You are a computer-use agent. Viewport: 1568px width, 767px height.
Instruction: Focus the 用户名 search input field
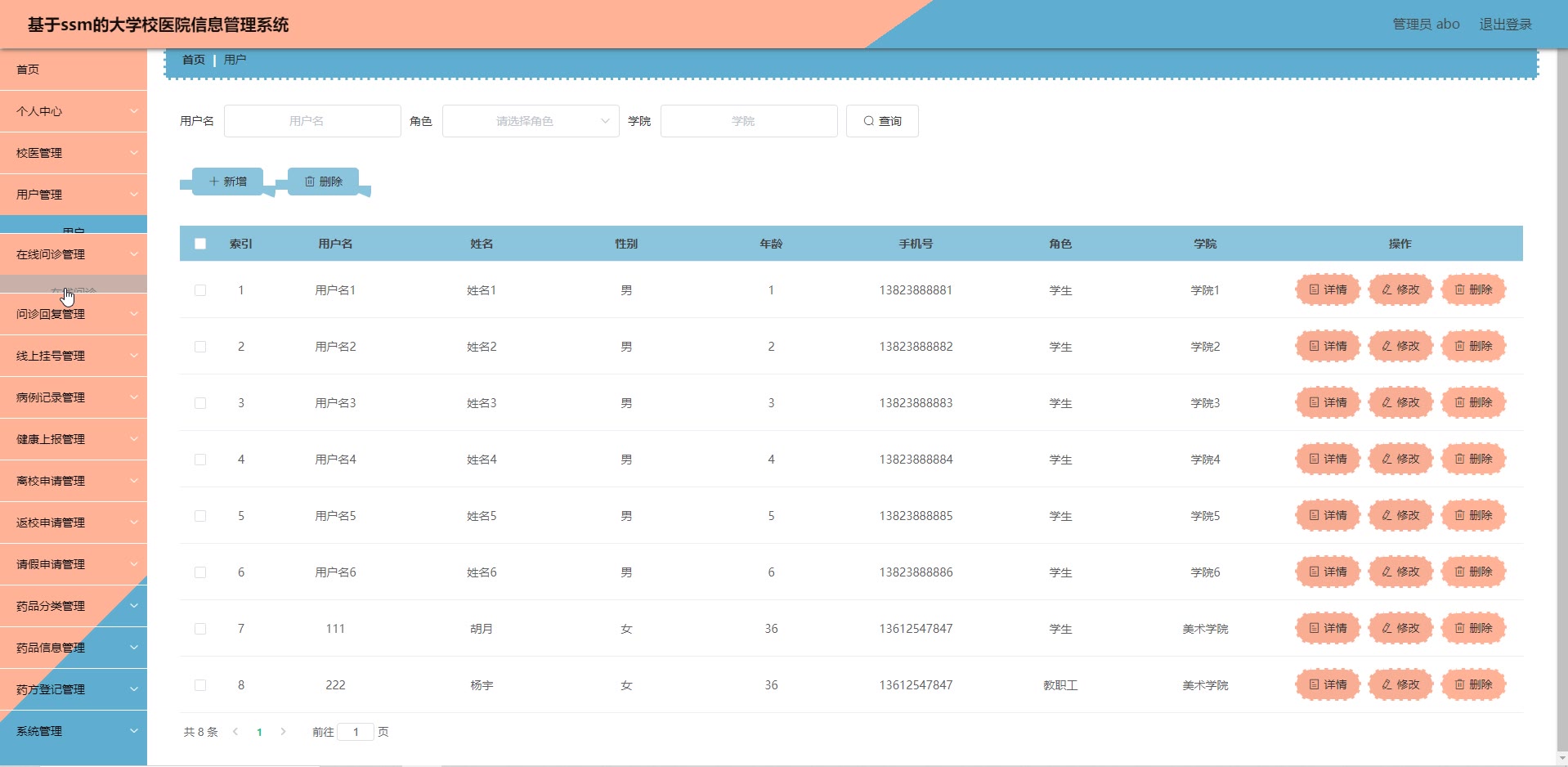(312, 121)
